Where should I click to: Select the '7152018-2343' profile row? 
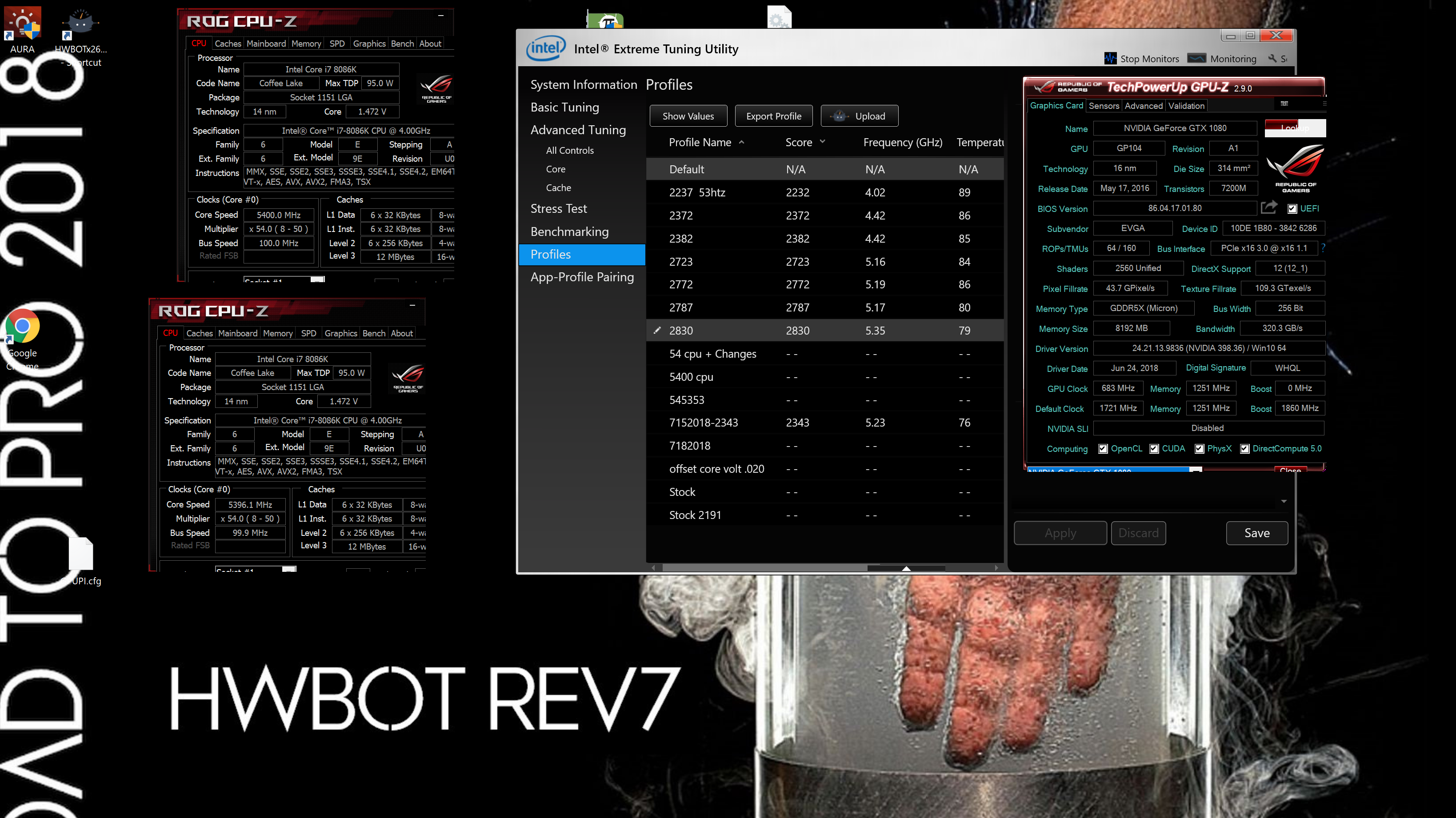(x=824, y=423)
